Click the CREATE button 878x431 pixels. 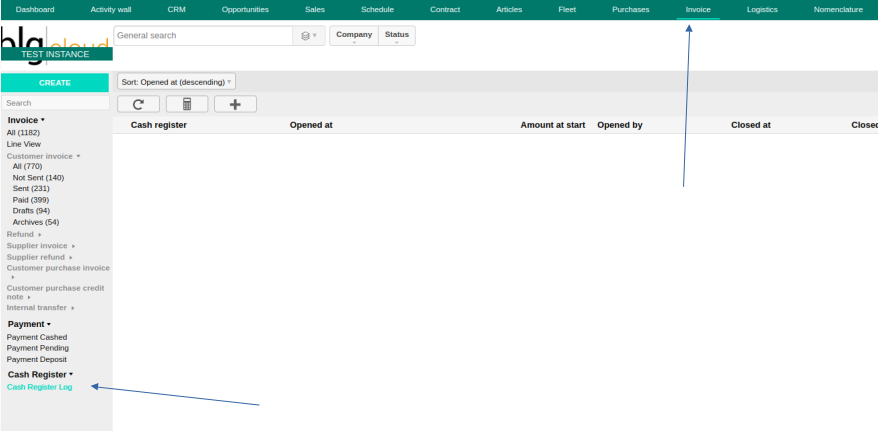coord(55,83)
